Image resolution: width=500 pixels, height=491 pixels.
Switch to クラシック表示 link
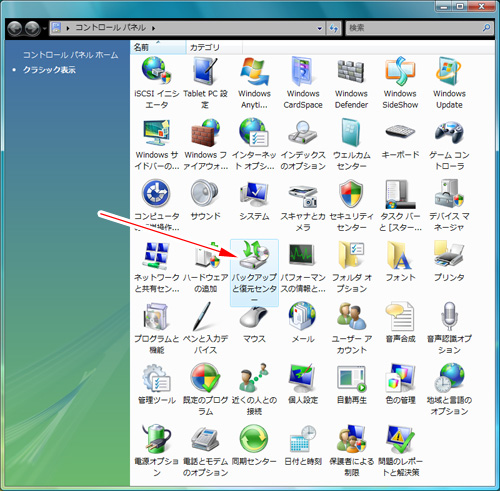pyautogui.click(x=49, y=70)
